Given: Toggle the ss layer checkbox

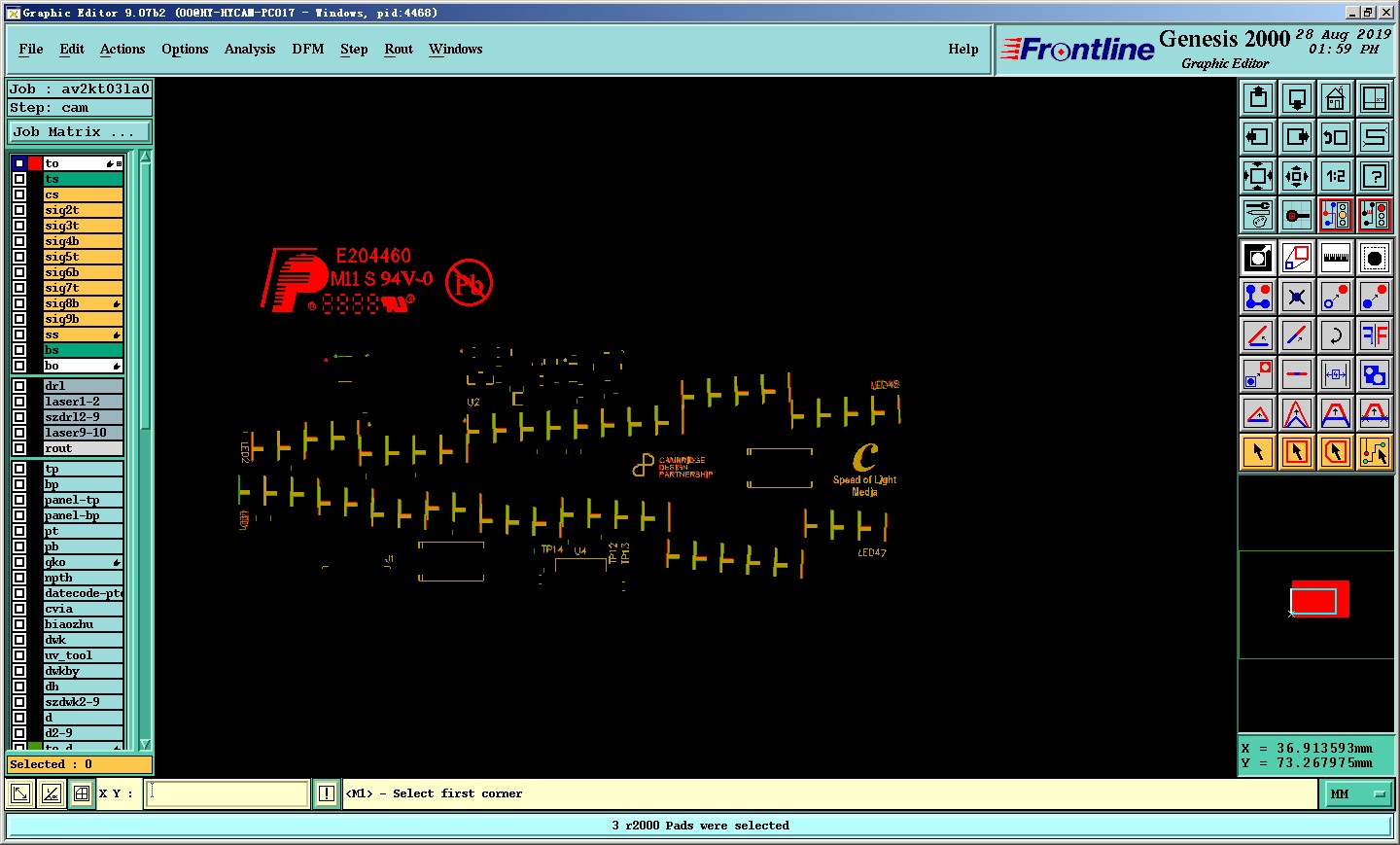Looking at the screenshot, I should pos(19,334).
